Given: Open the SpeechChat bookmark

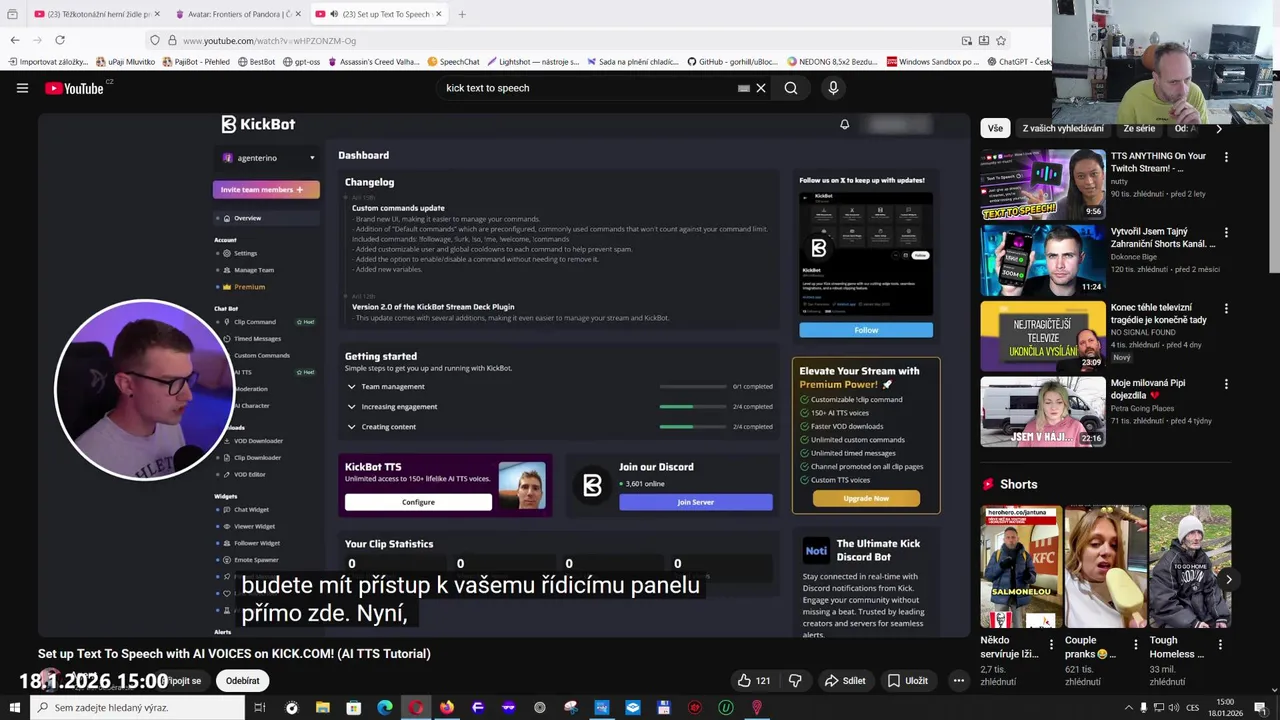Looking at the screenshot, I should pos(454,62).
